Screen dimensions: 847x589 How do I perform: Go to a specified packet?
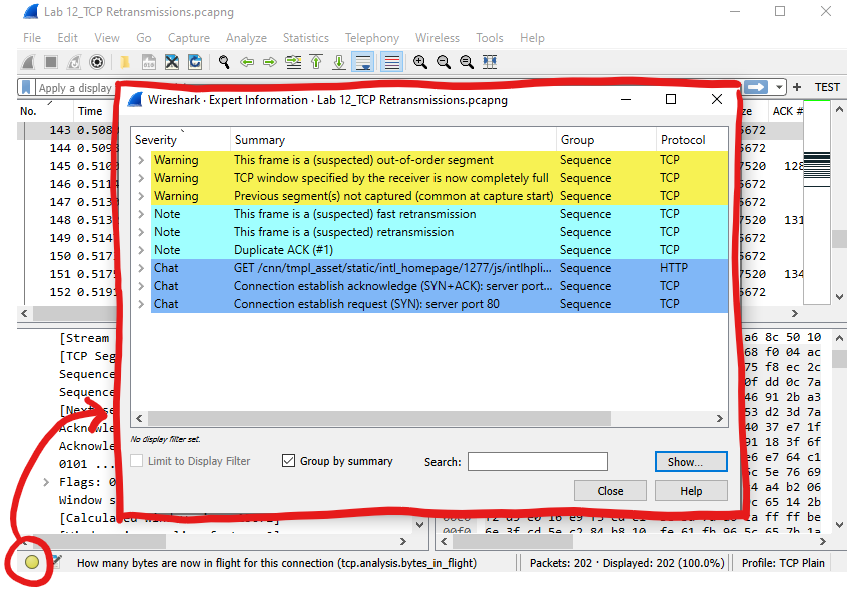click(x=293, y=62)
